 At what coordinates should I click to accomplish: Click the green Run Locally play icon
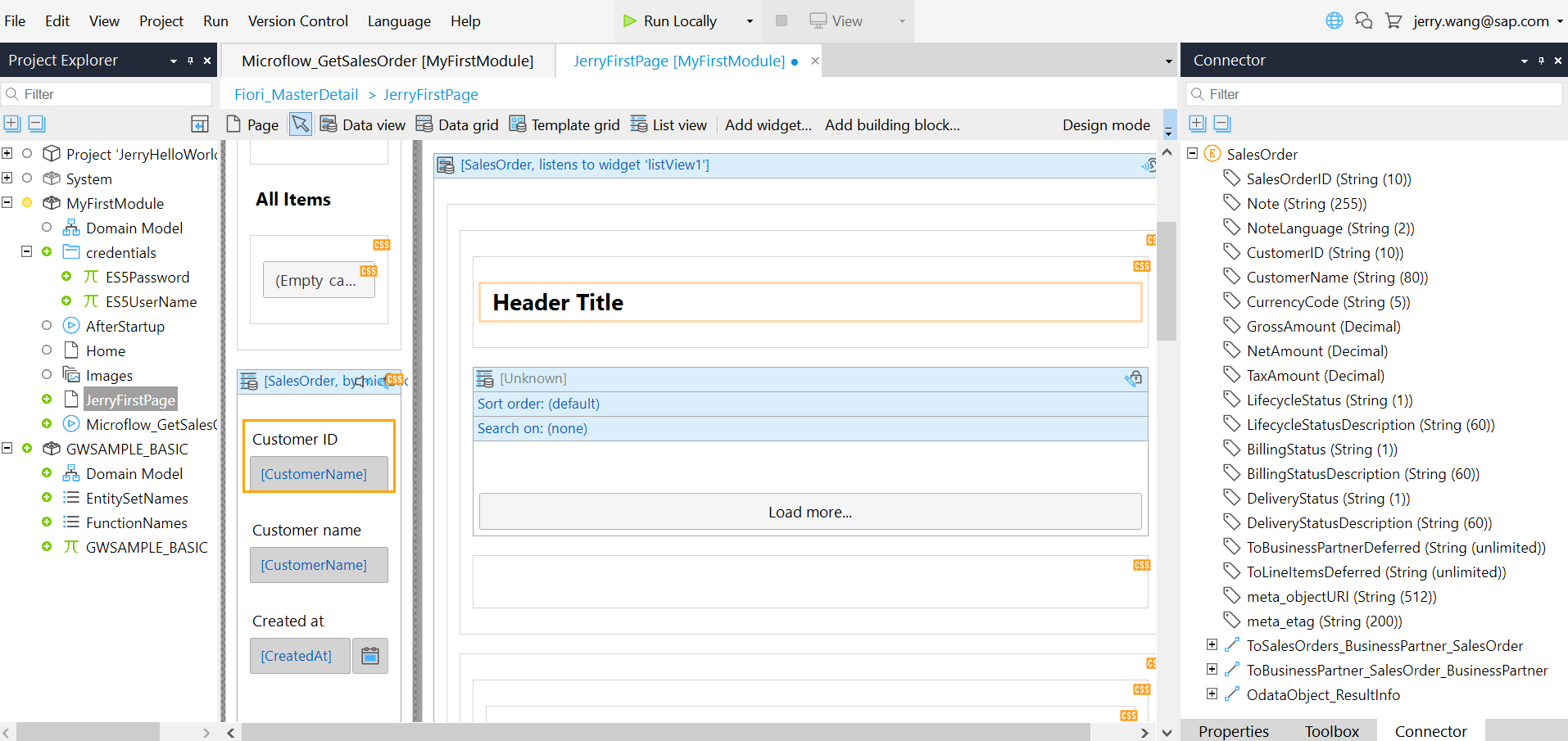630,21
